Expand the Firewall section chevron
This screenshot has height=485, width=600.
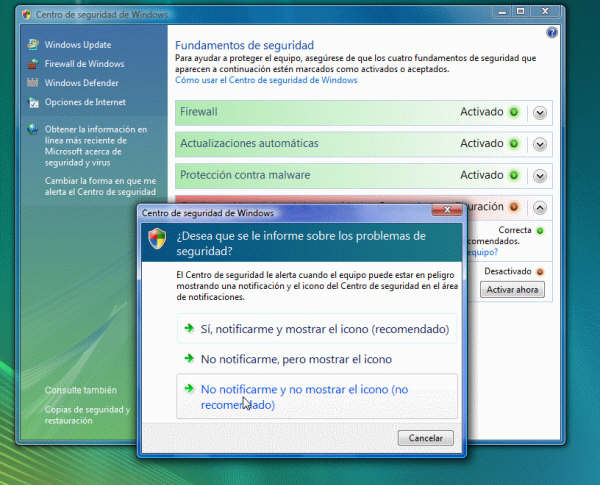tap(540, 113)
